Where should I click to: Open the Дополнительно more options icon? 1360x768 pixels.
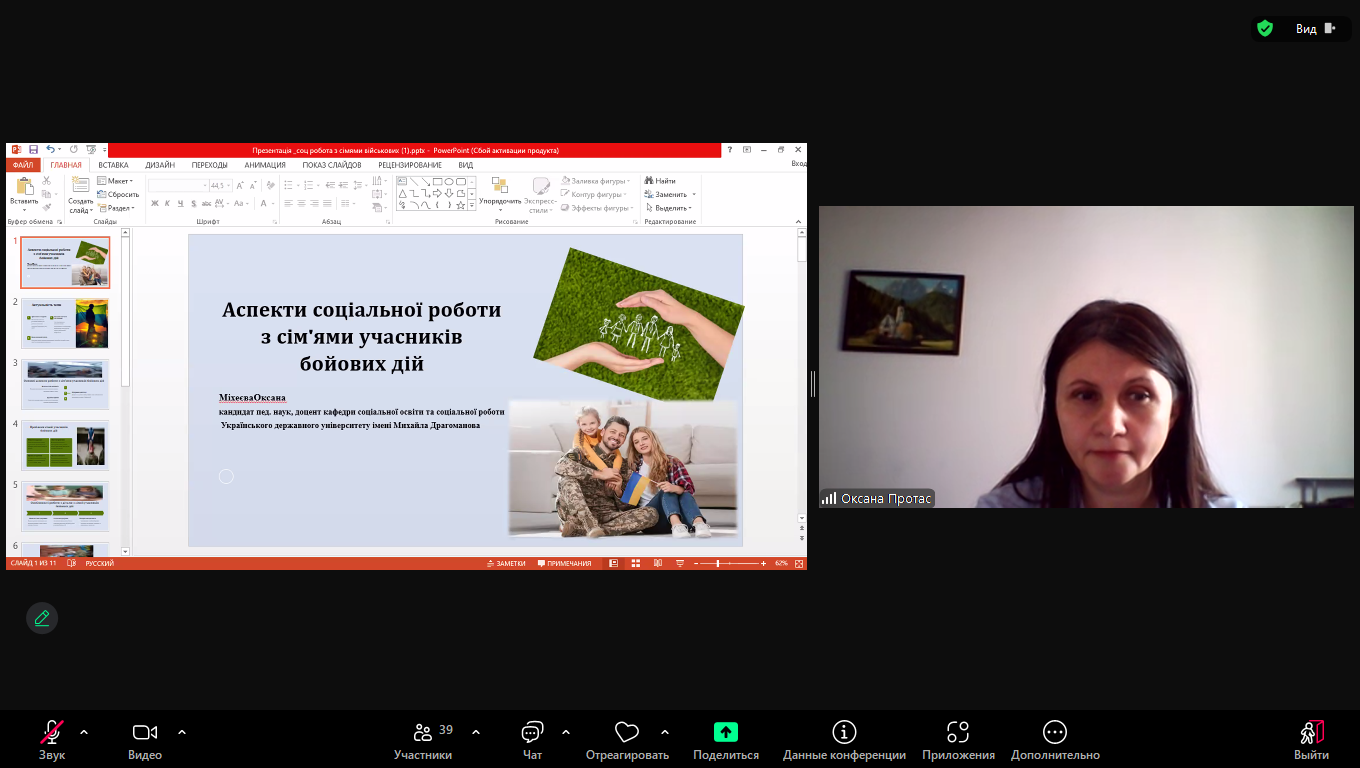click(1055, 732)
